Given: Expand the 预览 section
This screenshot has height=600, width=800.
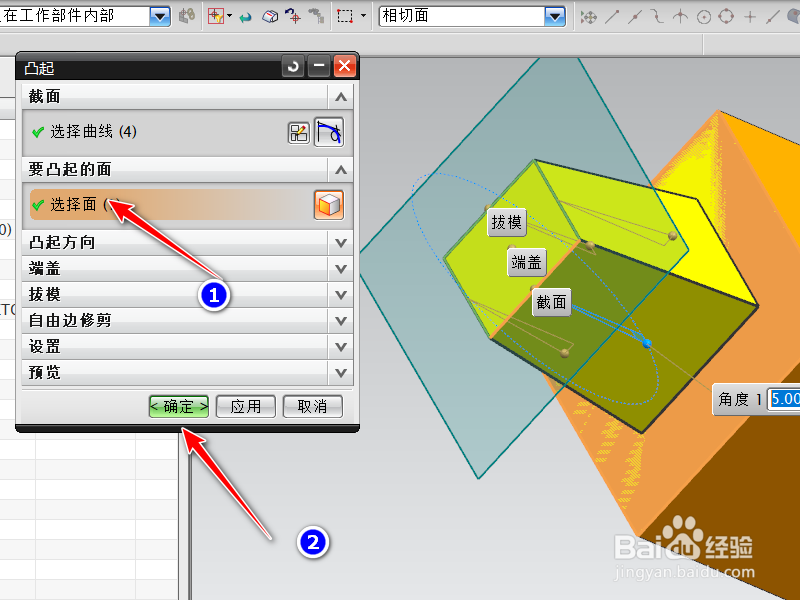Looking at the screenshot, I should coord(341,373).
